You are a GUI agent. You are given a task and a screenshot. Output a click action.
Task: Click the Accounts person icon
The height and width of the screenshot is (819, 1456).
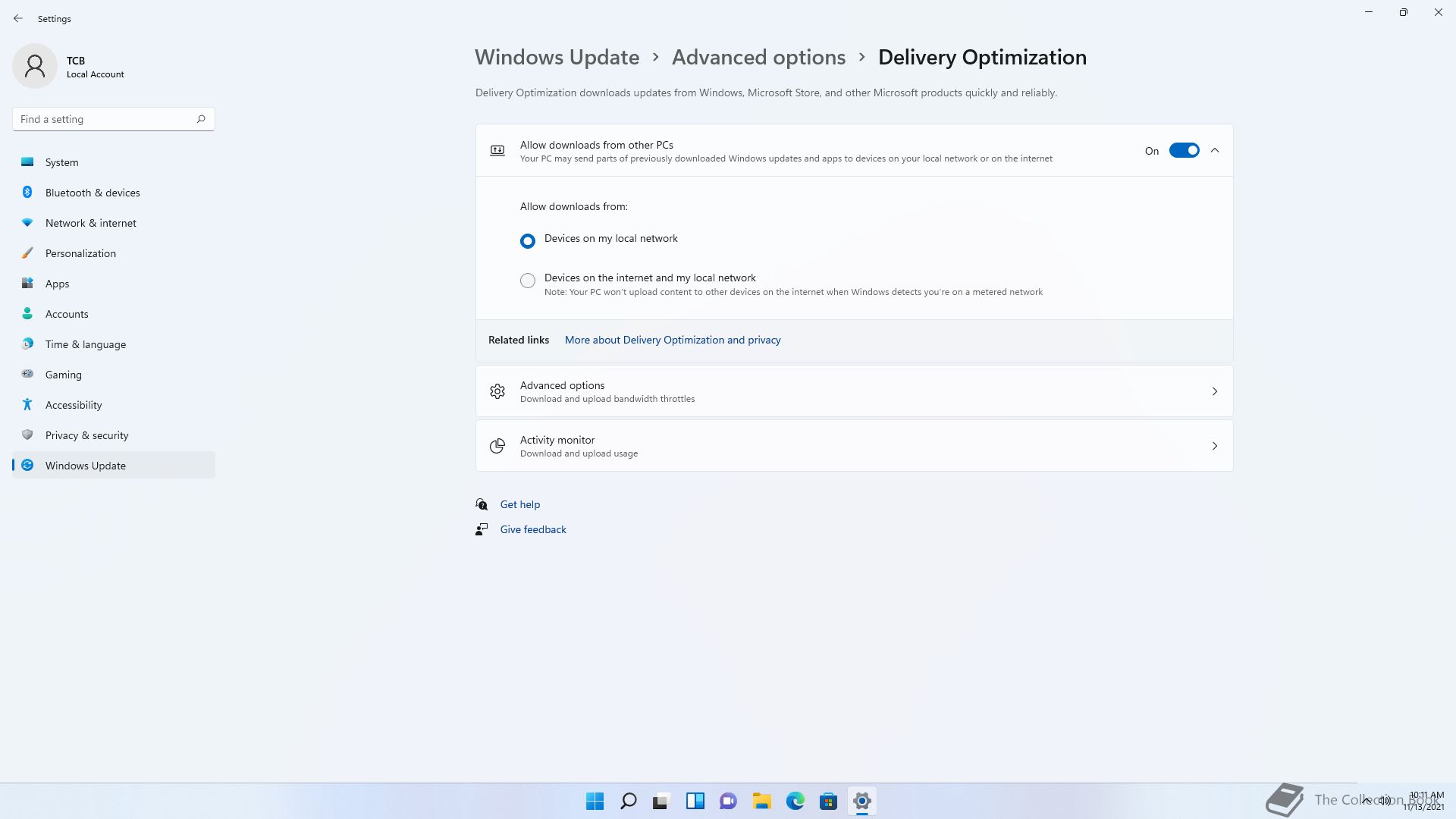(x=27, y=314)
